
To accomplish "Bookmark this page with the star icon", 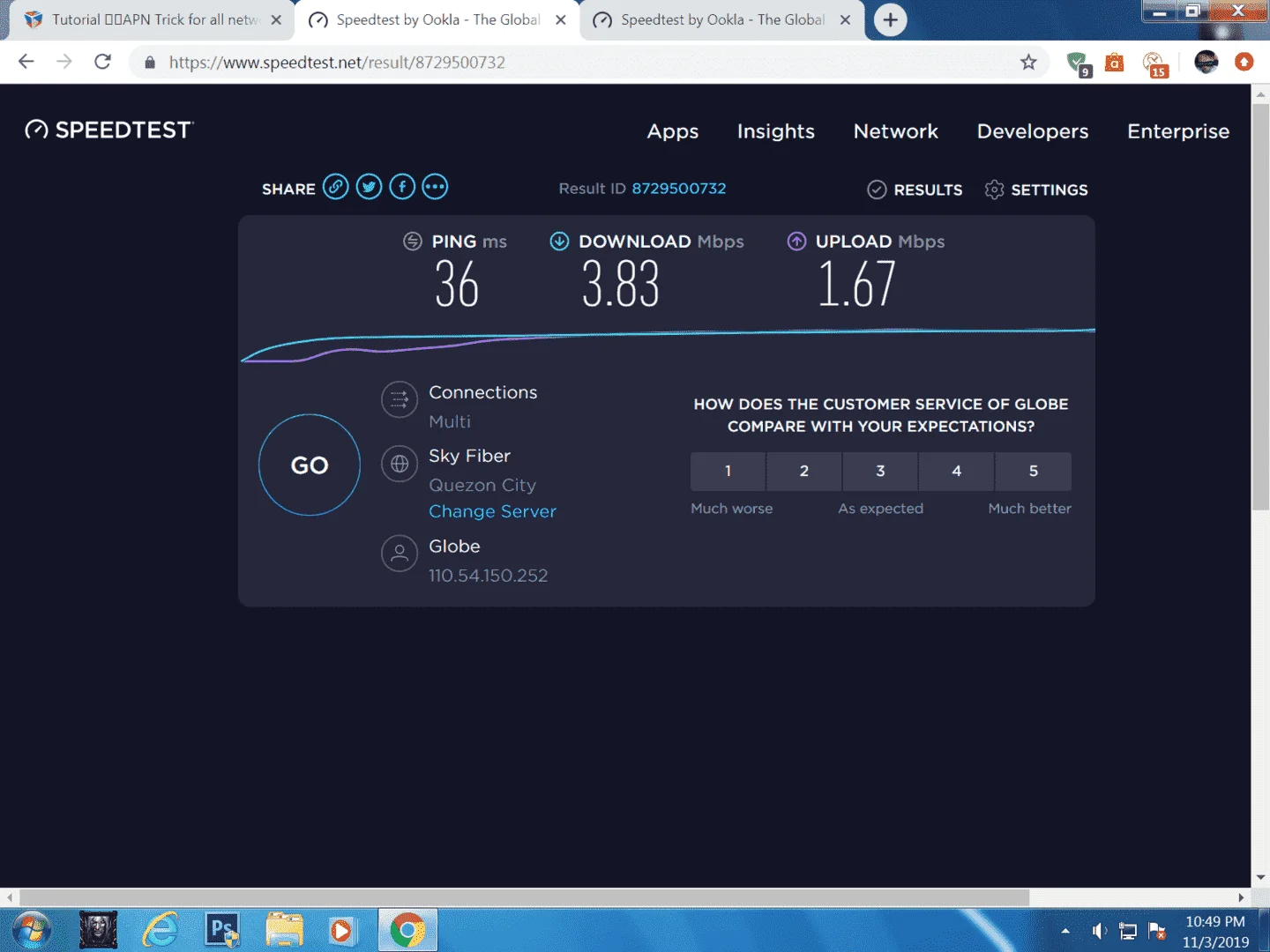I will click(x=1028, y=62).
